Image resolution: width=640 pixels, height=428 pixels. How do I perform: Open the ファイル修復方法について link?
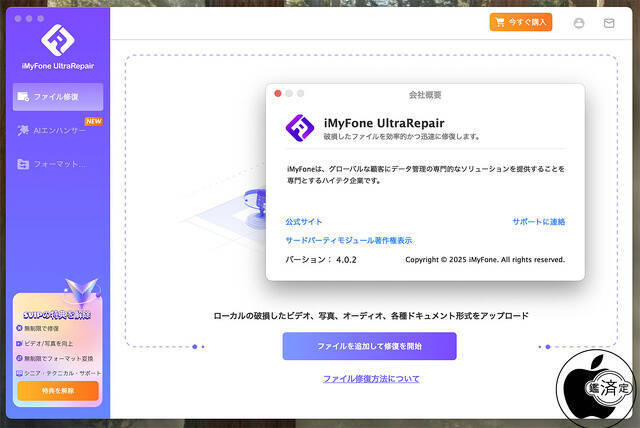370,379
